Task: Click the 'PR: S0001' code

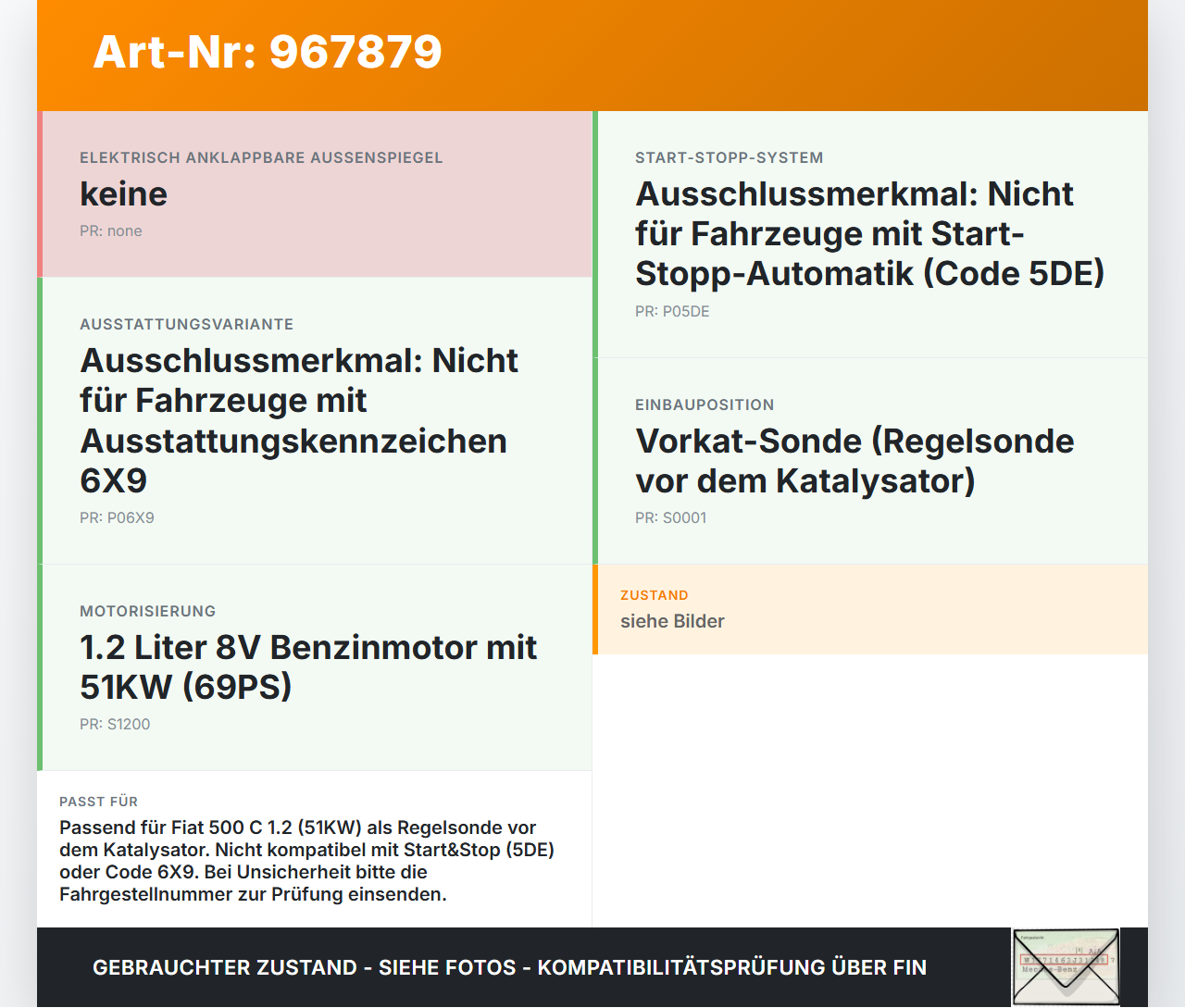Action: click(x=670, y=518)
